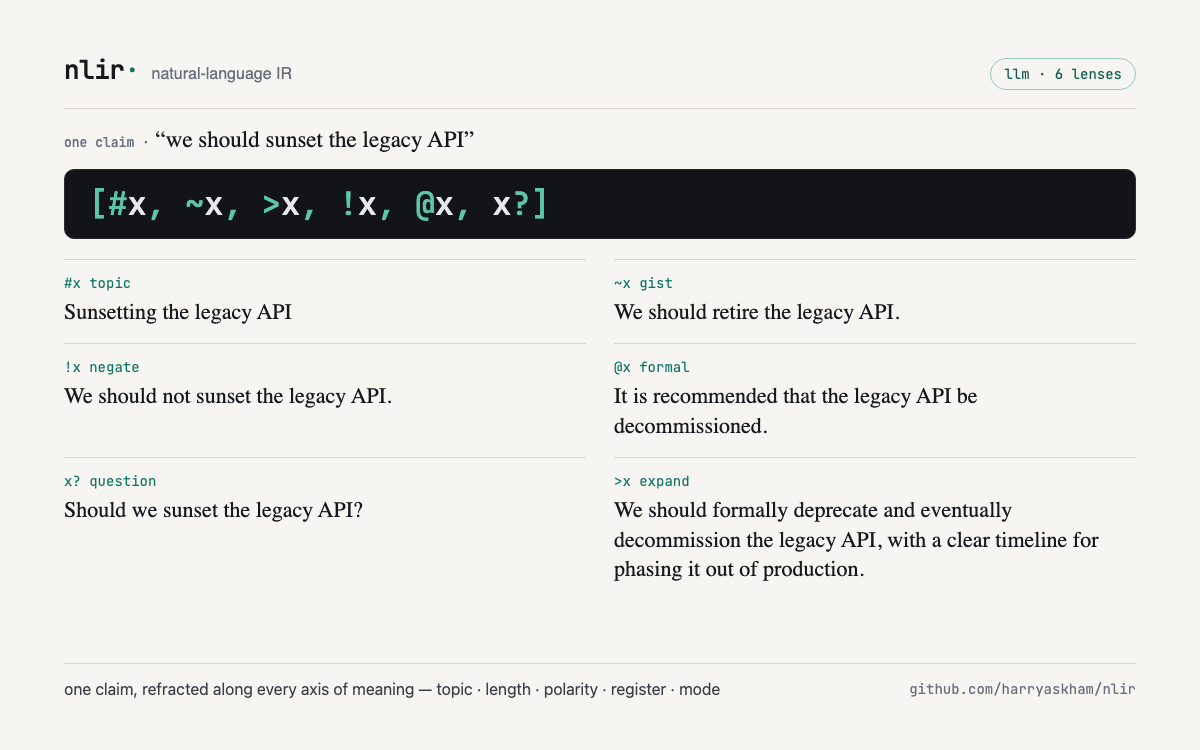This screenshot has width=1200, height=750.
Task: Click the "@x formal" lens label
Action: [x=652, y=367]
